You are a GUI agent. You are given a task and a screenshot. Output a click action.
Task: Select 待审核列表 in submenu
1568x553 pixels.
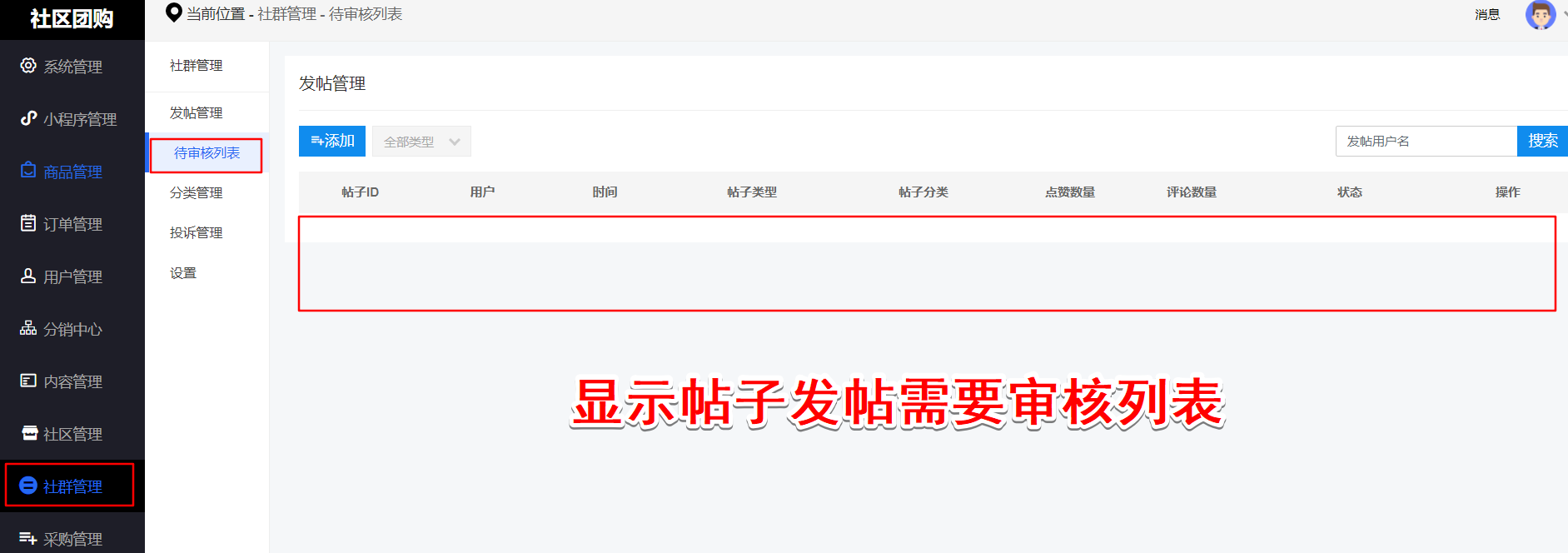[207, 153]
